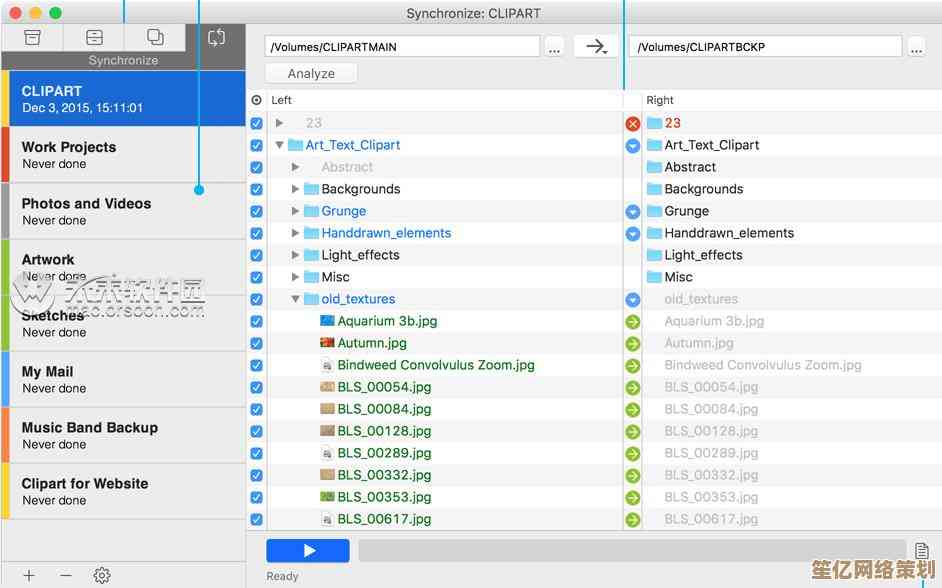Screen dimensions: 942x588
Task: Expand the Handdrawn_elements folder
Action: pos(295,233)
